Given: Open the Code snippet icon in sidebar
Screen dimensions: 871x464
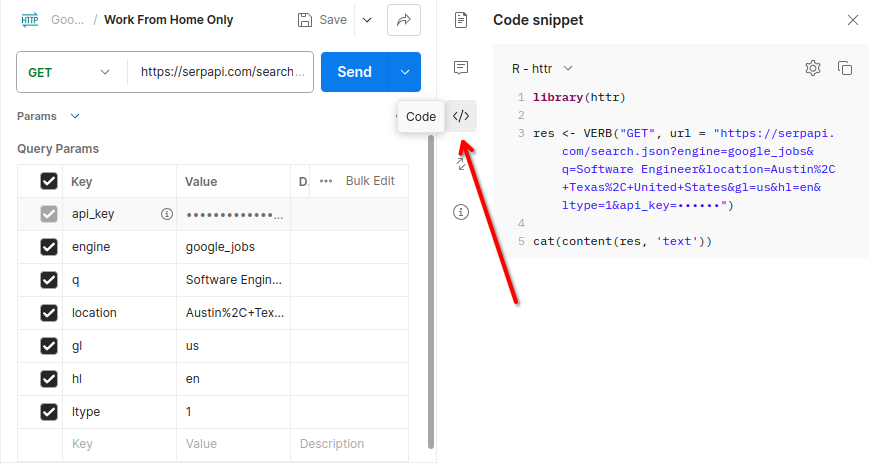Looking at the screenshot, I should click(461, 116).
